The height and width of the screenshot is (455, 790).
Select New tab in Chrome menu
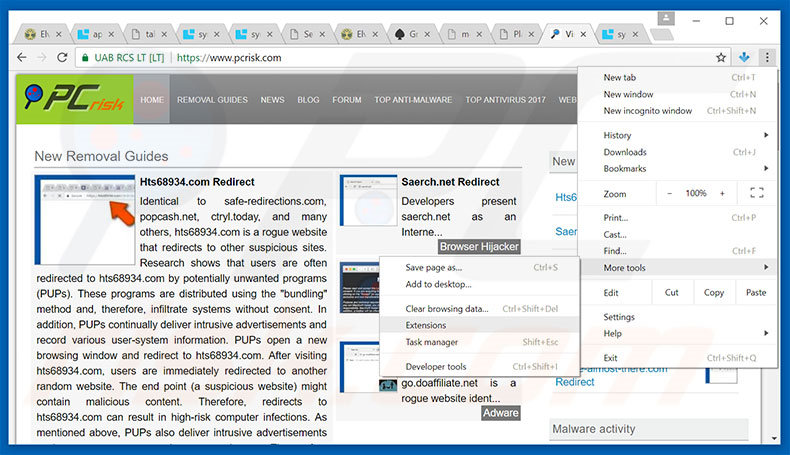click(619, 78)
